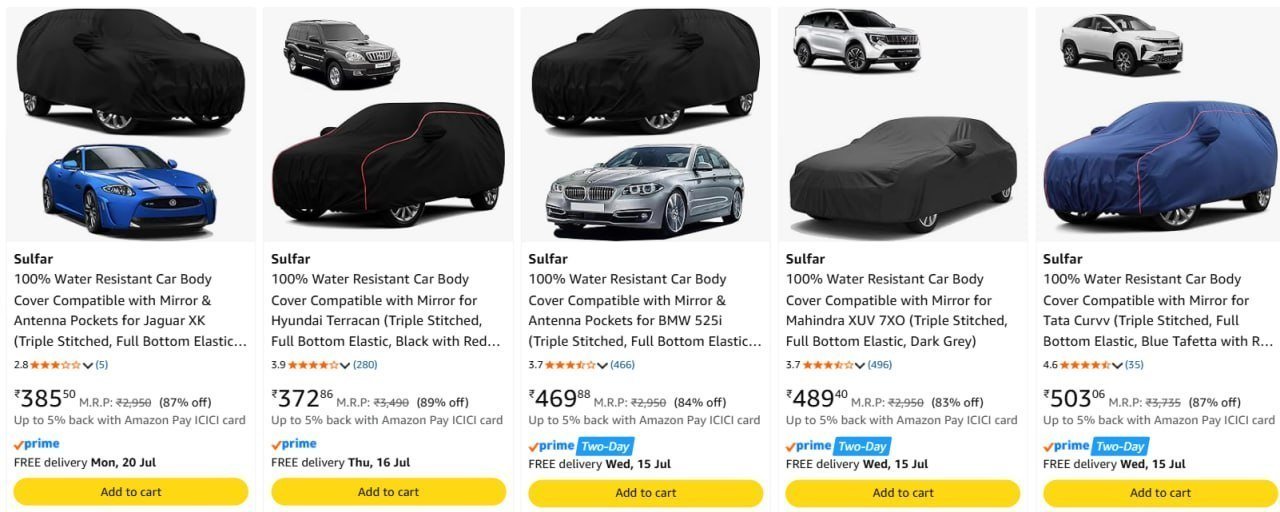Open star rating popover for Jaguar XK cover
This screenshot has height=512, width=1280.
tap(54, 365)
